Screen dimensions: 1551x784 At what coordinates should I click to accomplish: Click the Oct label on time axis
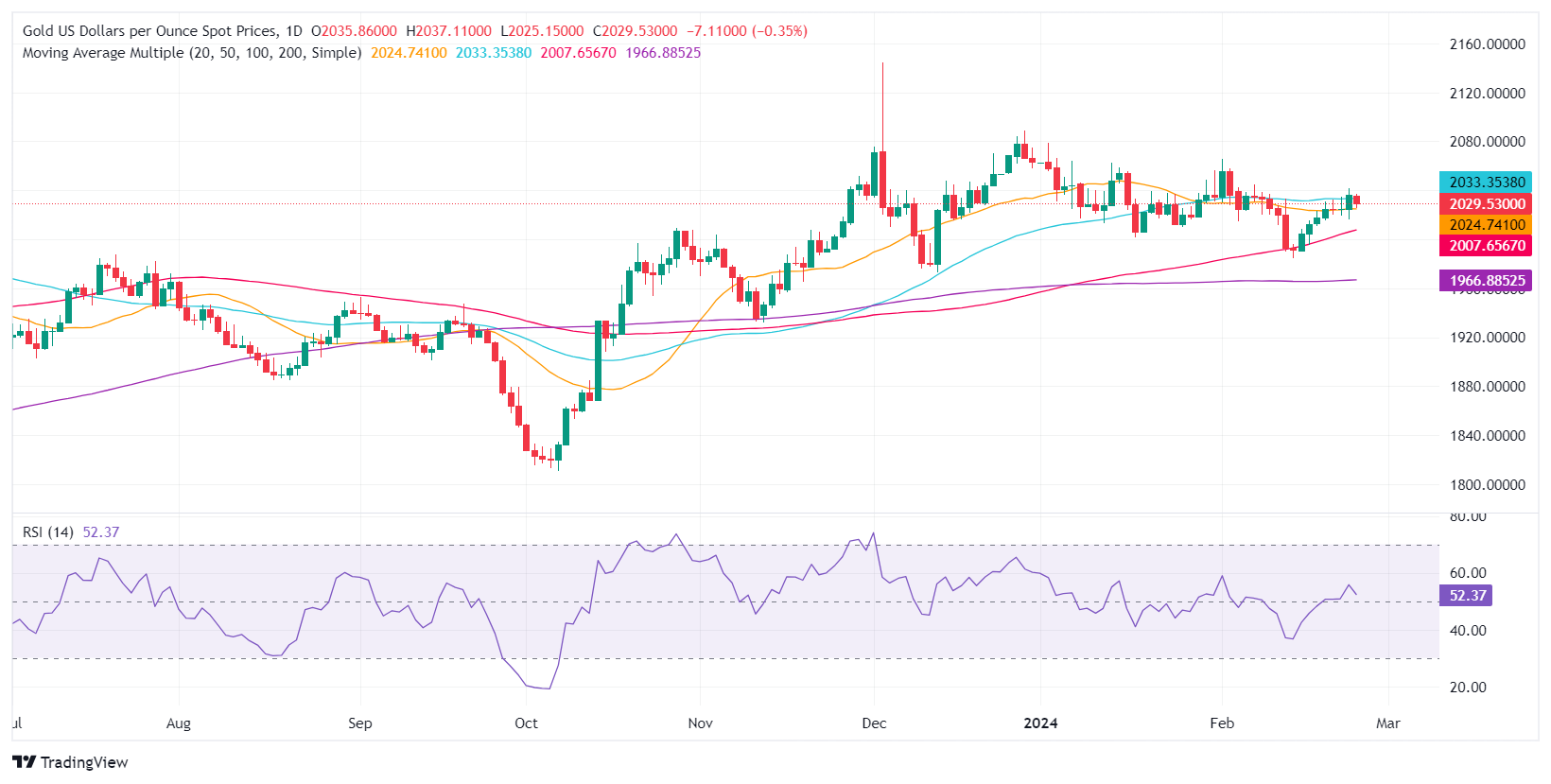pos(526,723)
